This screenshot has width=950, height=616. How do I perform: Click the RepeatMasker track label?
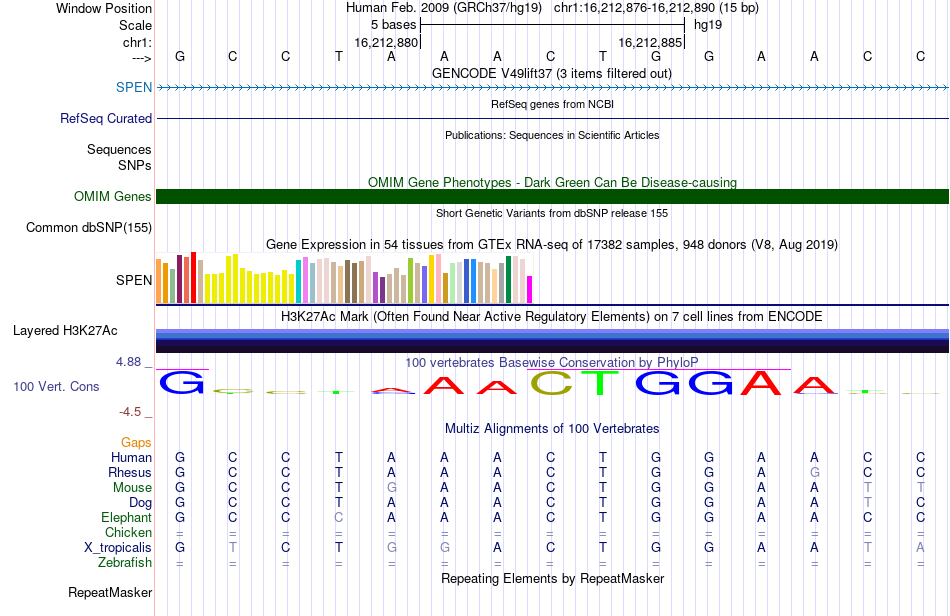point(110,592)
